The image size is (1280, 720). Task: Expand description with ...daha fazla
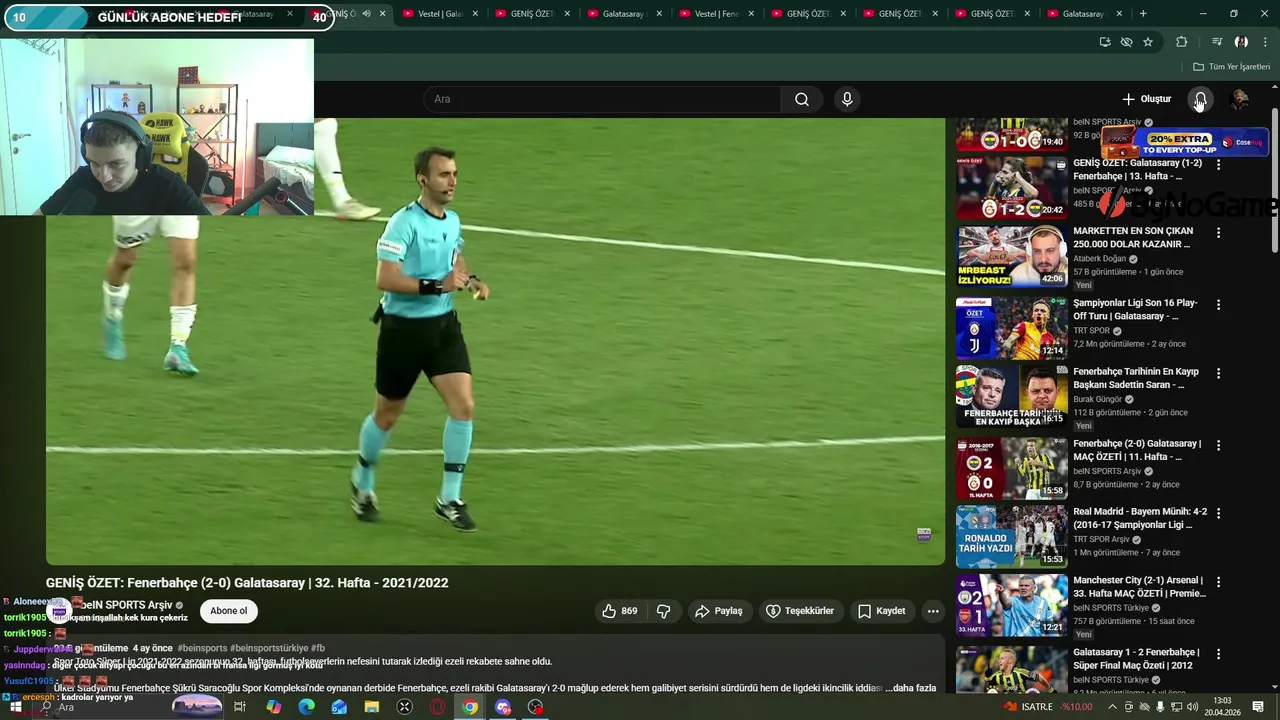[x=909, y=688]
